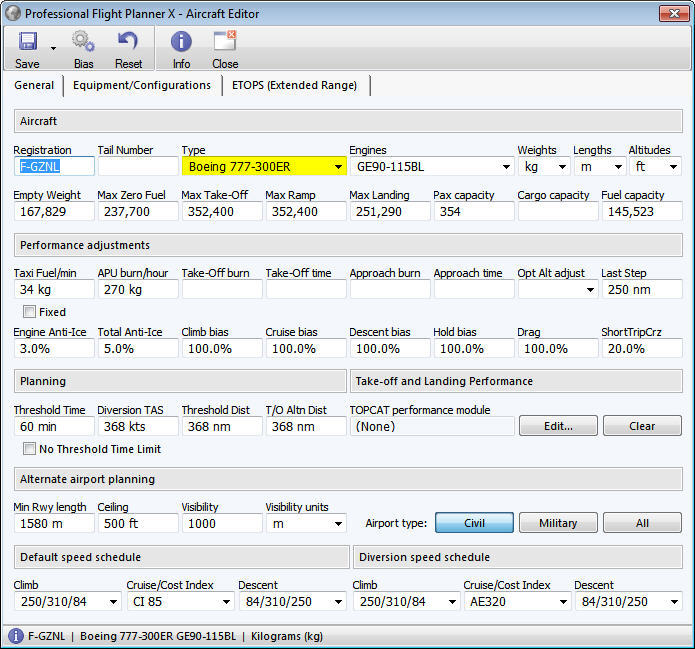The width and height of the screenshot is (695, 649).
Task: Click the Take-Off burn field
Action: [222, 289]
